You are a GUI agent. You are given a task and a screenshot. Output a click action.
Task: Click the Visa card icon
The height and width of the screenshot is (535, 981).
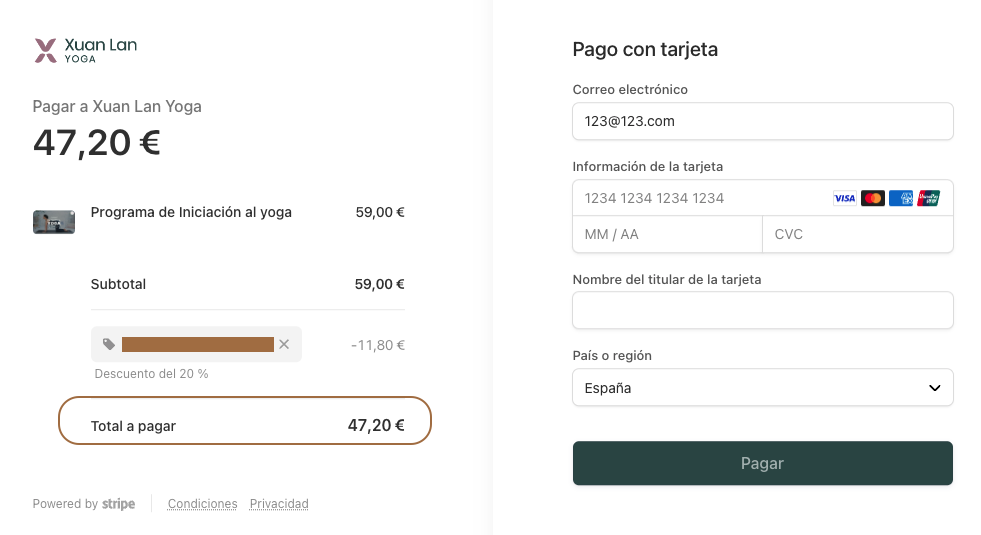[x=845, y=198]
